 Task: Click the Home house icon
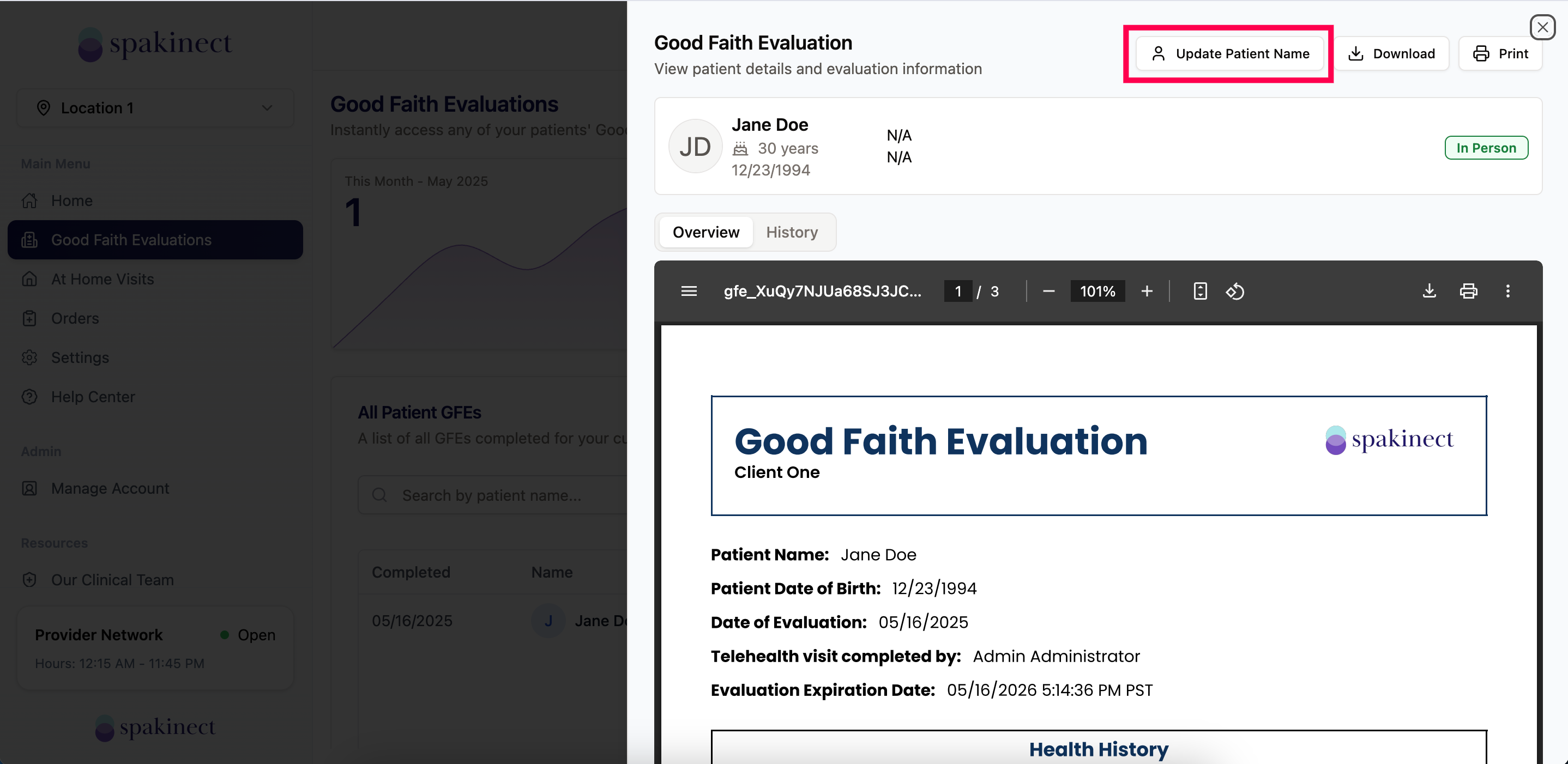[30, 200]
